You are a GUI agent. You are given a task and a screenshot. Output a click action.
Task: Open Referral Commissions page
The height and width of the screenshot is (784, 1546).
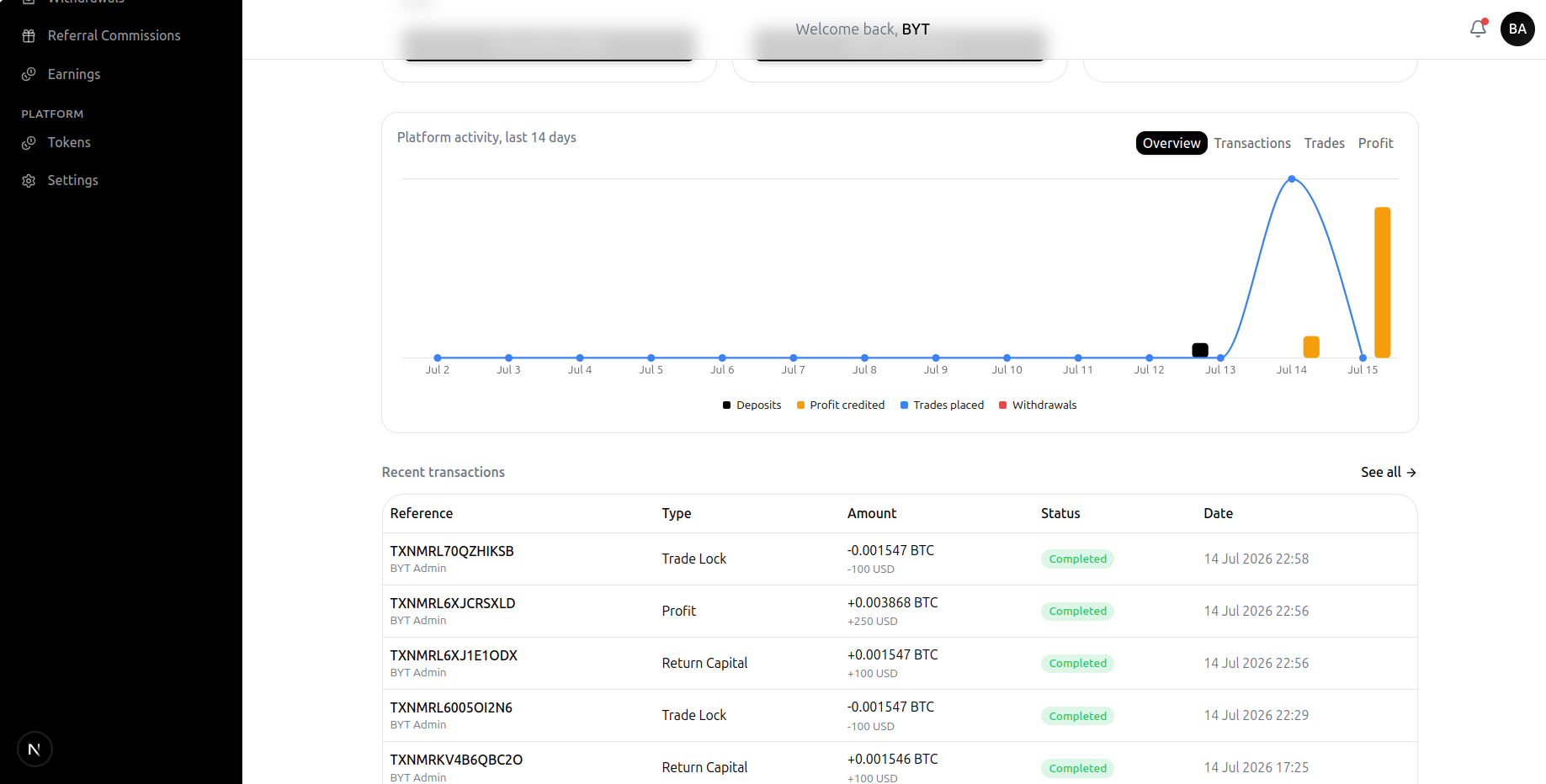[114, 35]
